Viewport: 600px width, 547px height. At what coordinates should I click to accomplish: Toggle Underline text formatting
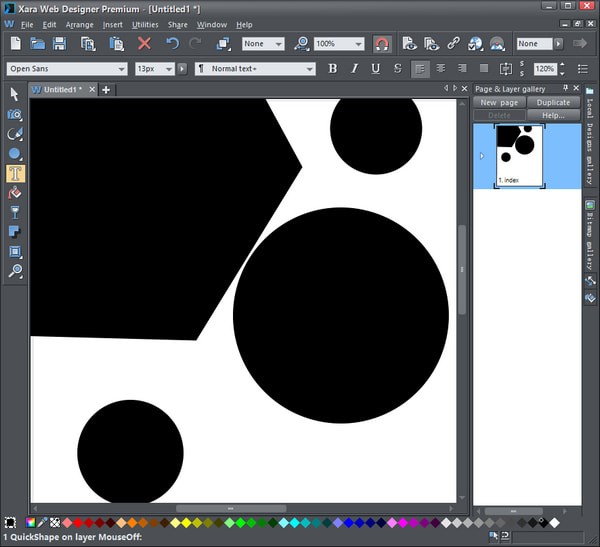[x=375, y=69]
